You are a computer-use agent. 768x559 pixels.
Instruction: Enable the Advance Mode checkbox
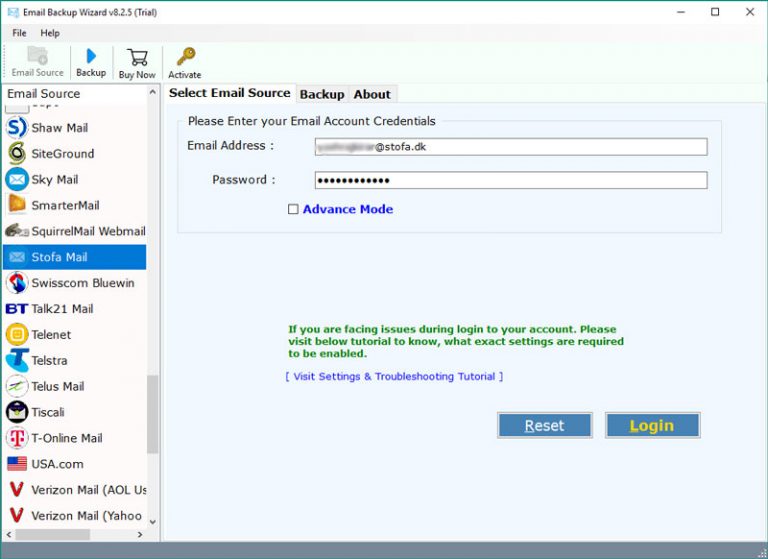pos(293,209)
